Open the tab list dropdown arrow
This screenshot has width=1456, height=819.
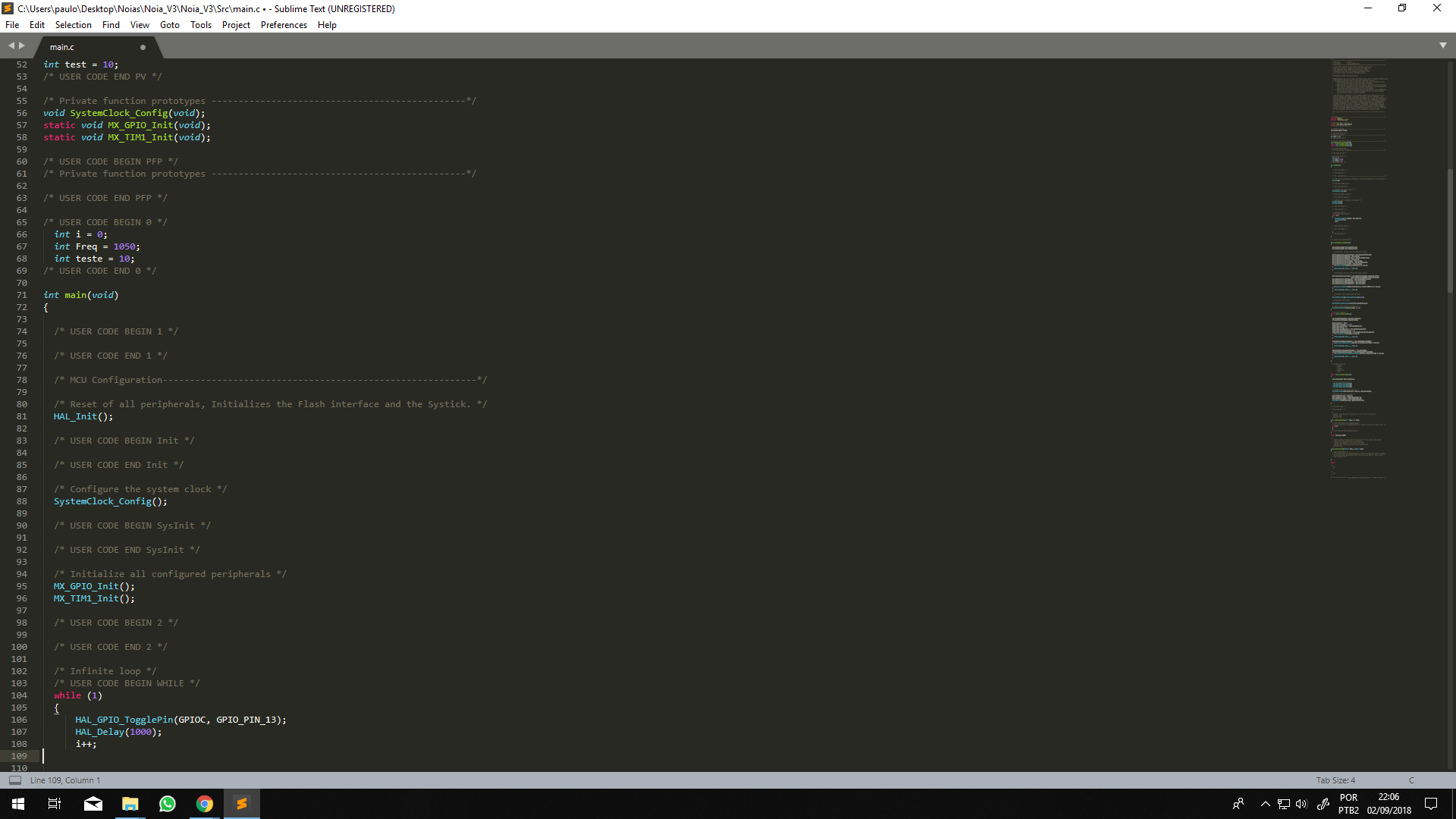[1442, 45]
